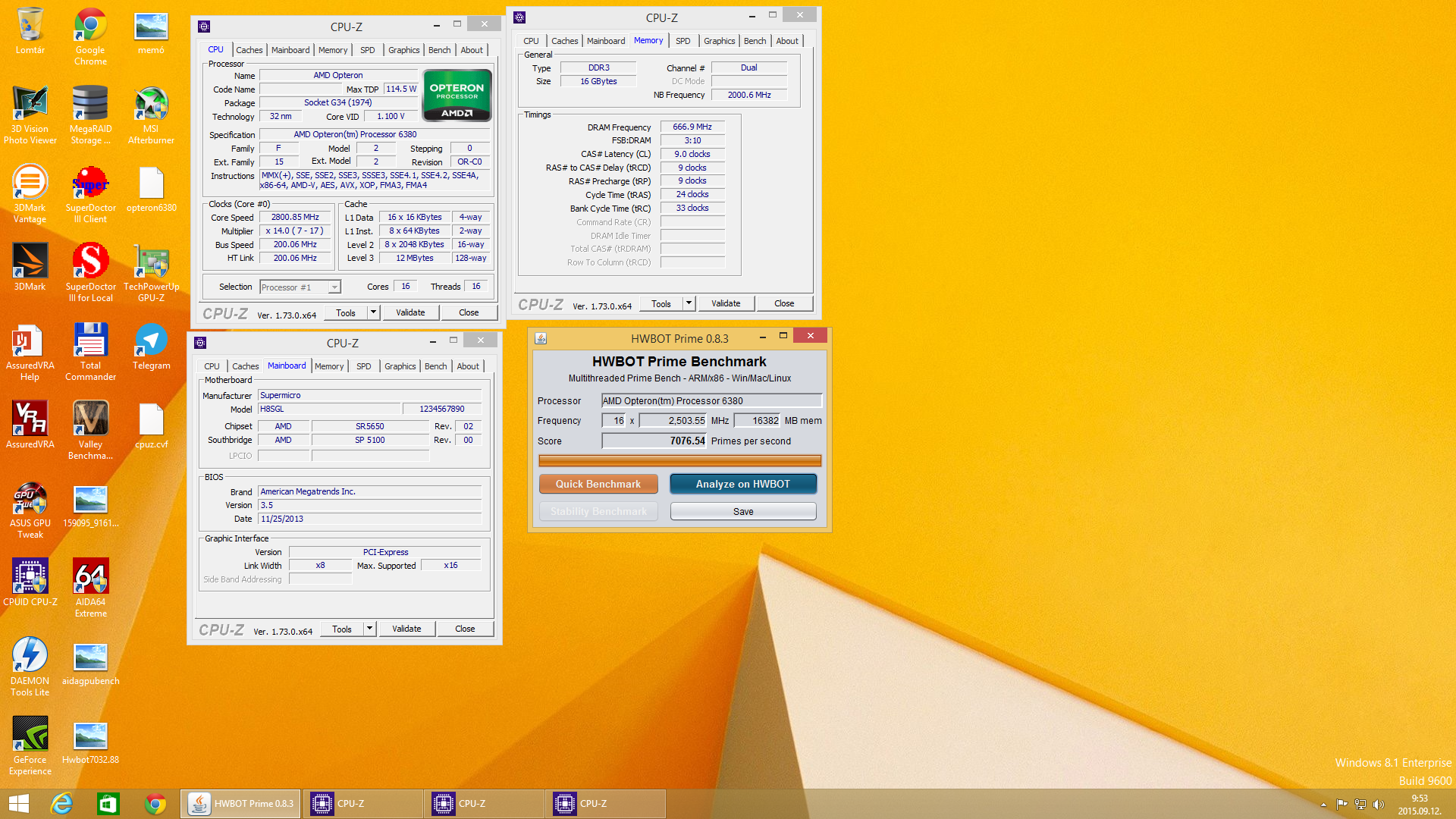Open SuperDoctor III for Local icon

coord(90,273)
